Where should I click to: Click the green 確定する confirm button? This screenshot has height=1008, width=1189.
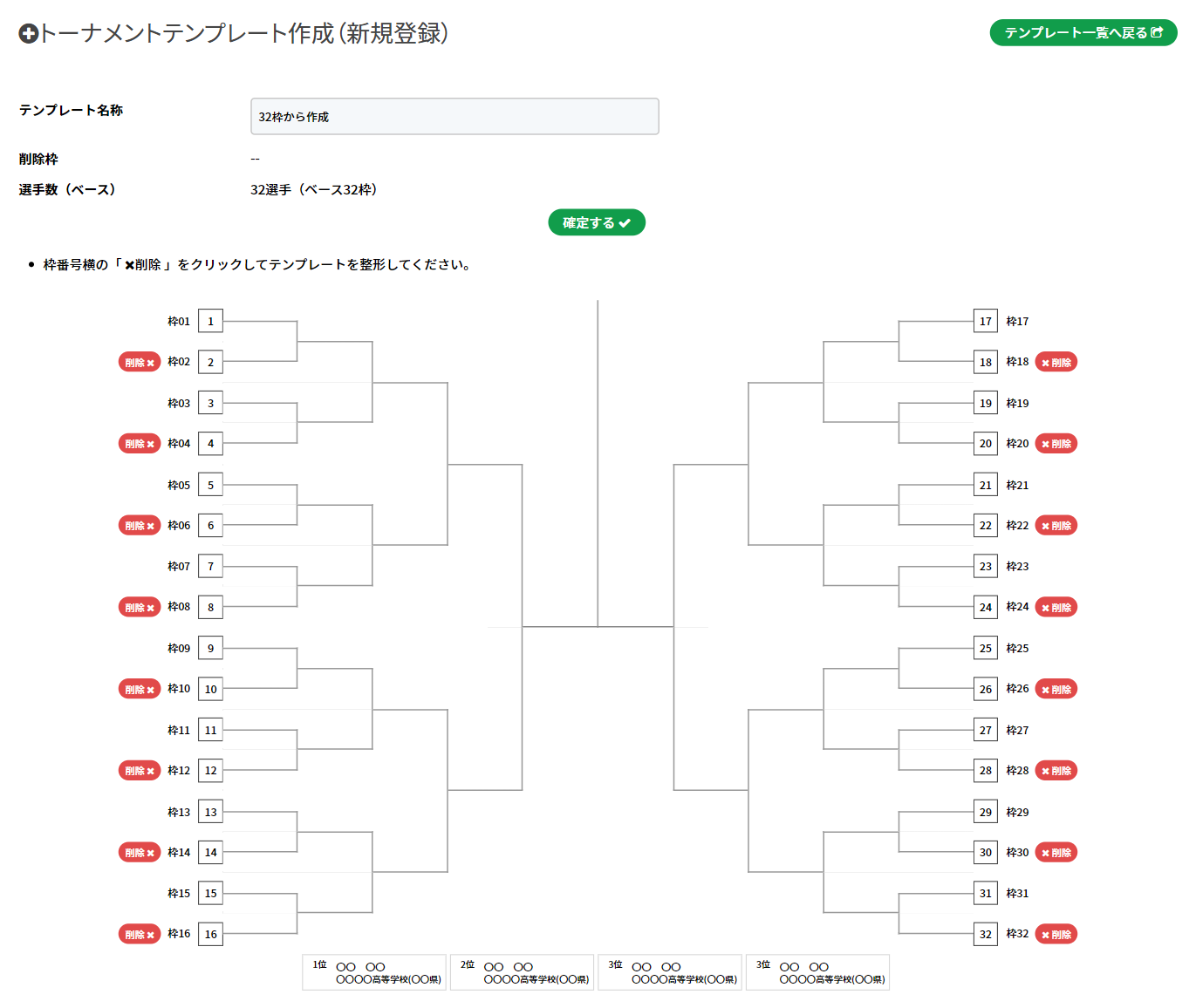[597, 222]
